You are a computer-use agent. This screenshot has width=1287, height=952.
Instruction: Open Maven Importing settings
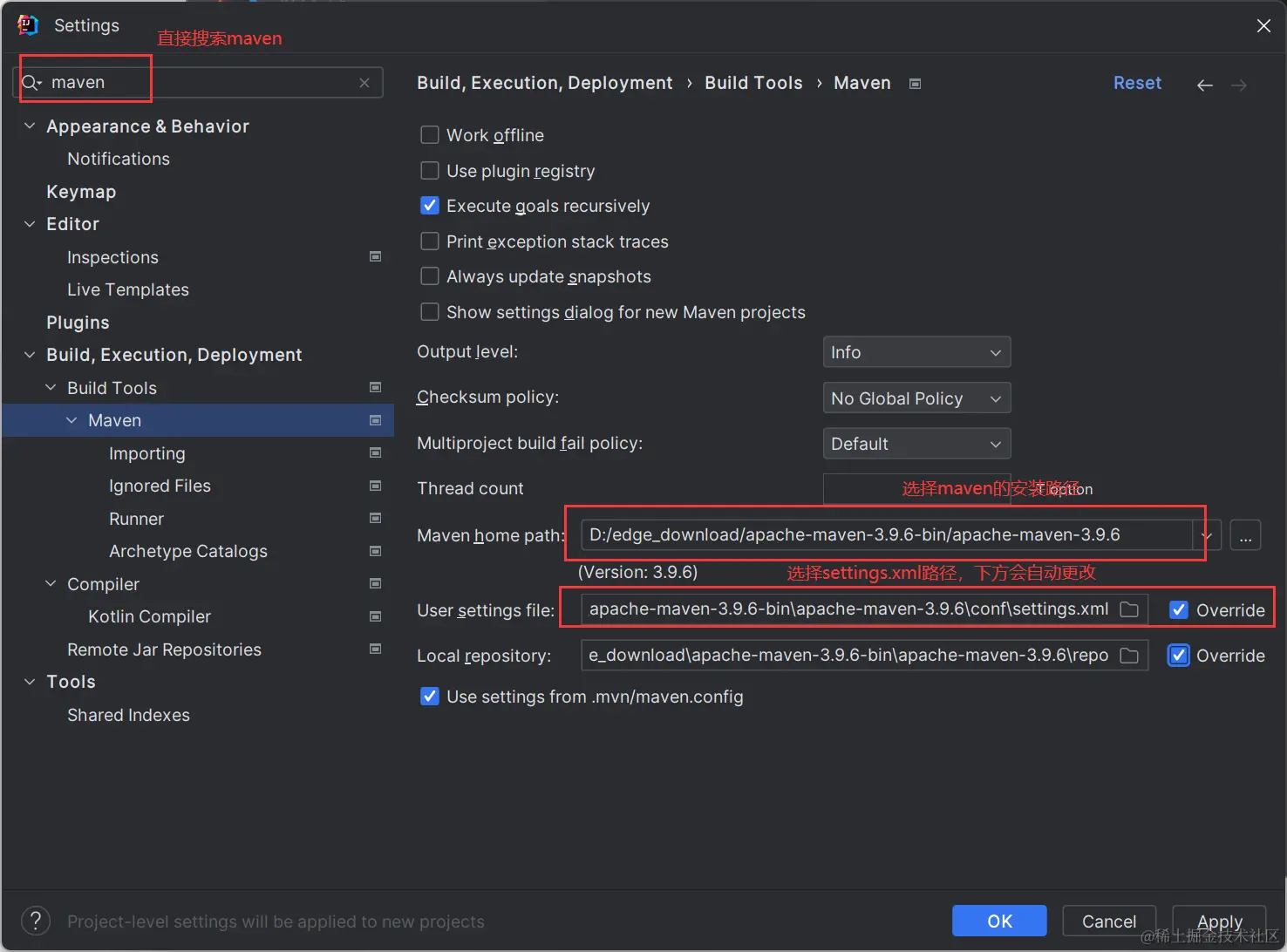click(x=147, y=453)
